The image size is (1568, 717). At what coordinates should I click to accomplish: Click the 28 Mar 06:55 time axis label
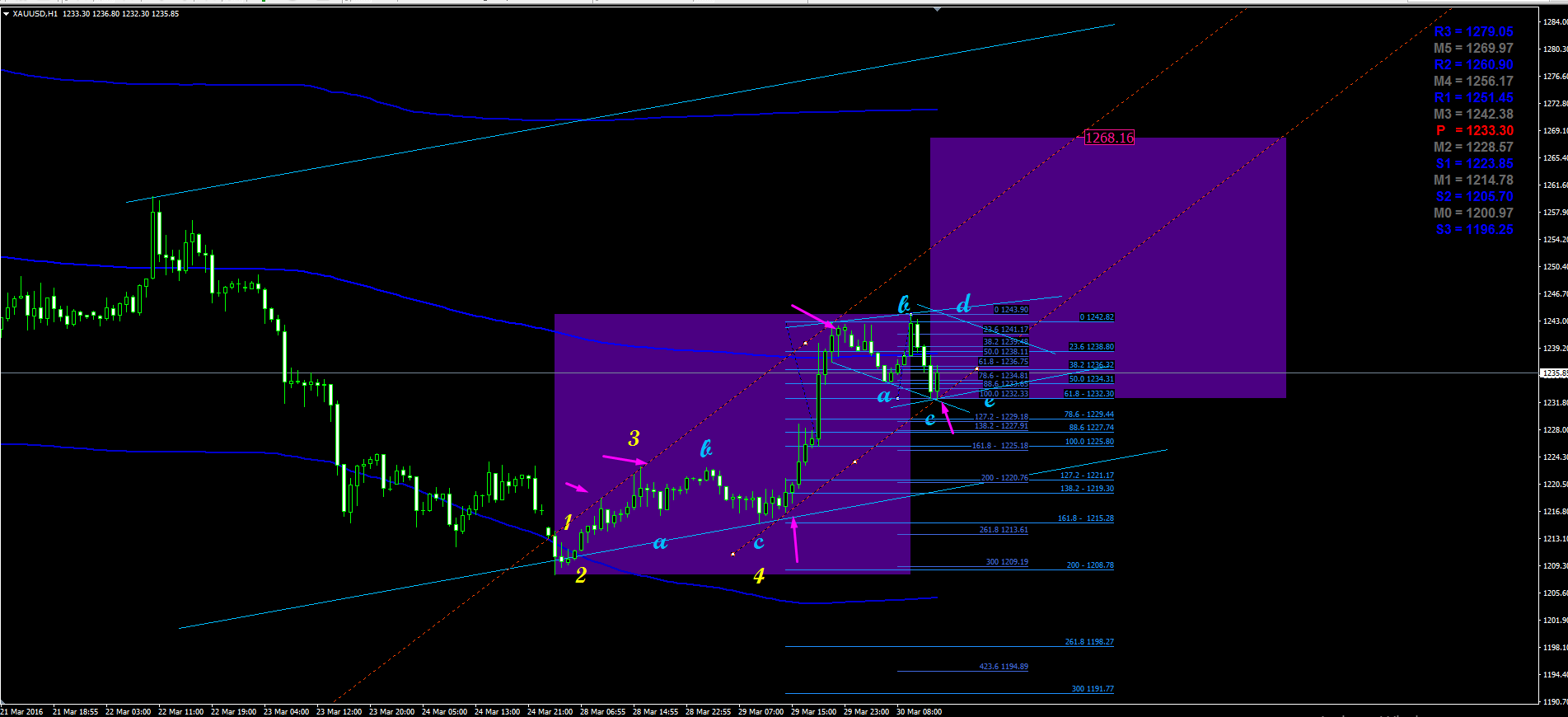[602, 711]
